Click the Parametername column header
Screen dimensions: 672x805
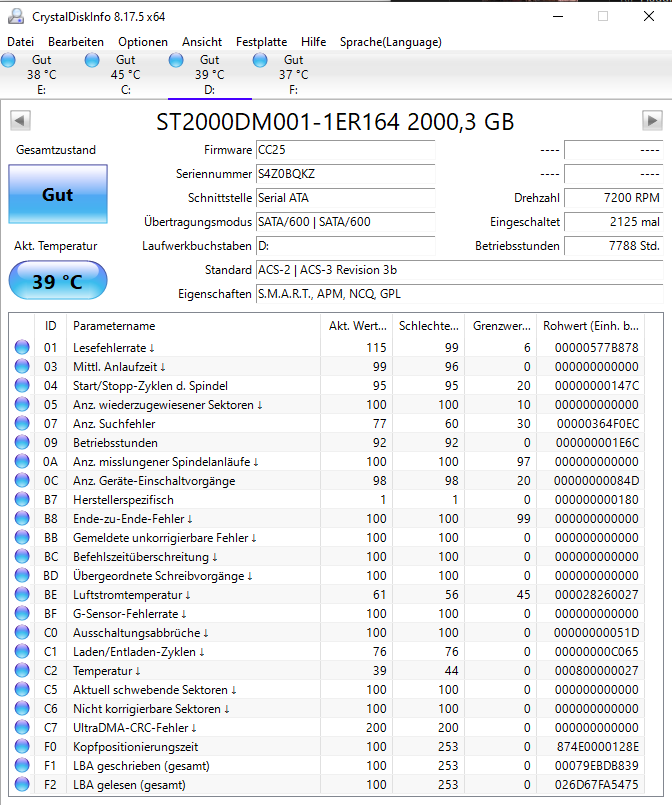pos(194,325)
